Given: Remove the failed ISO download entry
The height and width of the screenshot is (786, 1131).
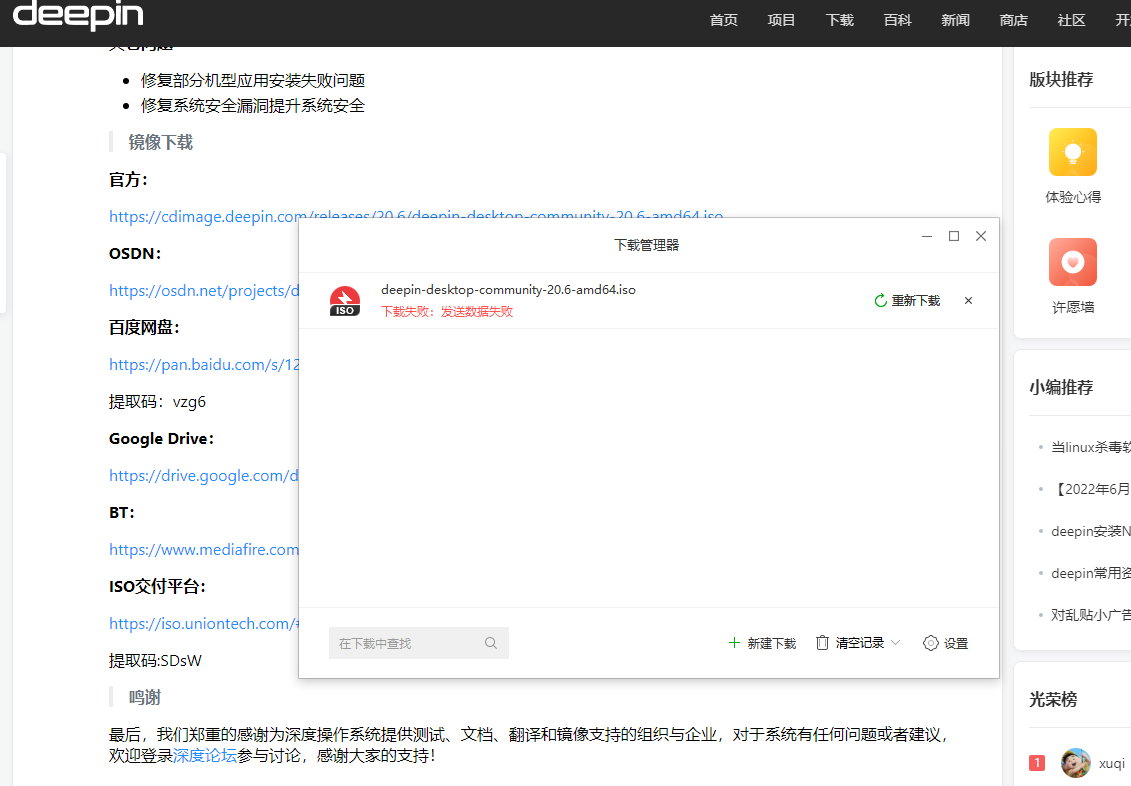Looking at the screenshot, I should click(969, 301).
